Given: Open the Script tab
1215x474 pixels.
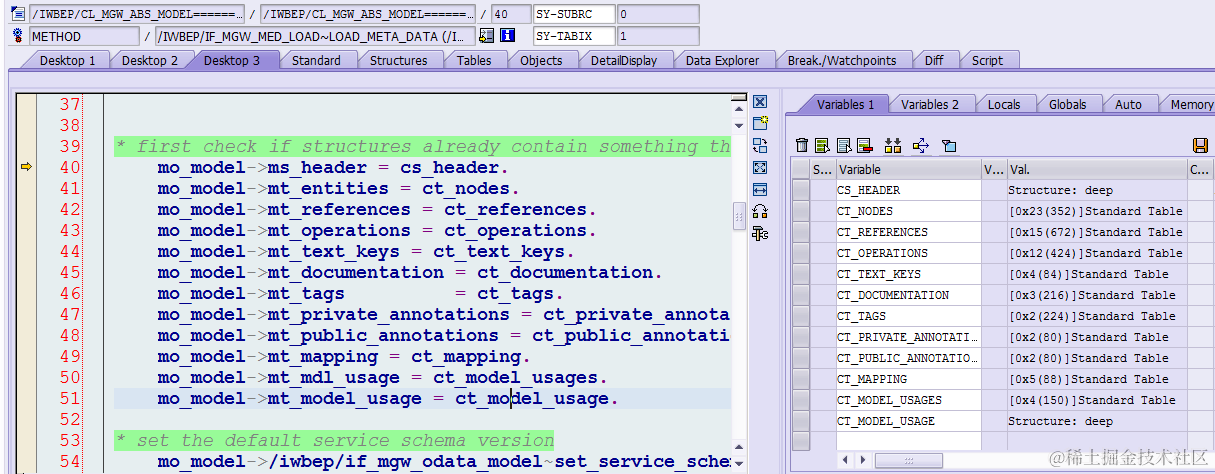Looking at the screenshot, I should (987, 60).
